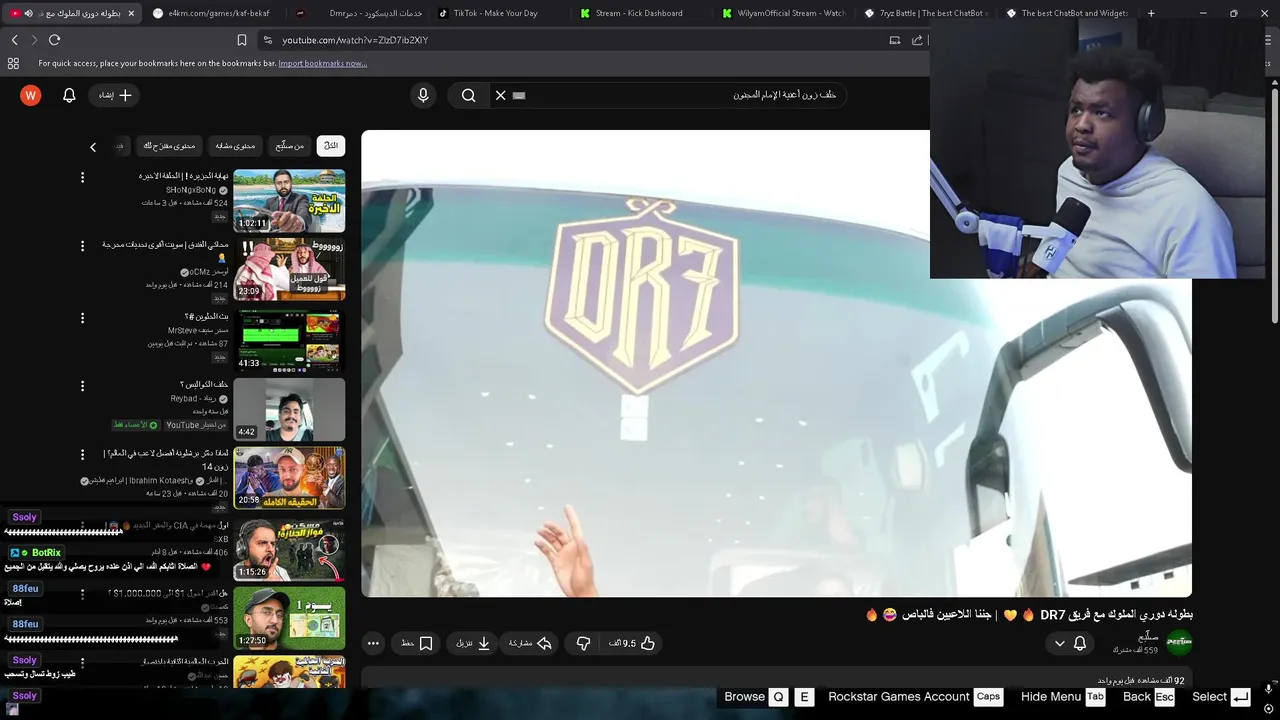Clear search text with X icon
The image size is (1280, 720).
point(501,95)
